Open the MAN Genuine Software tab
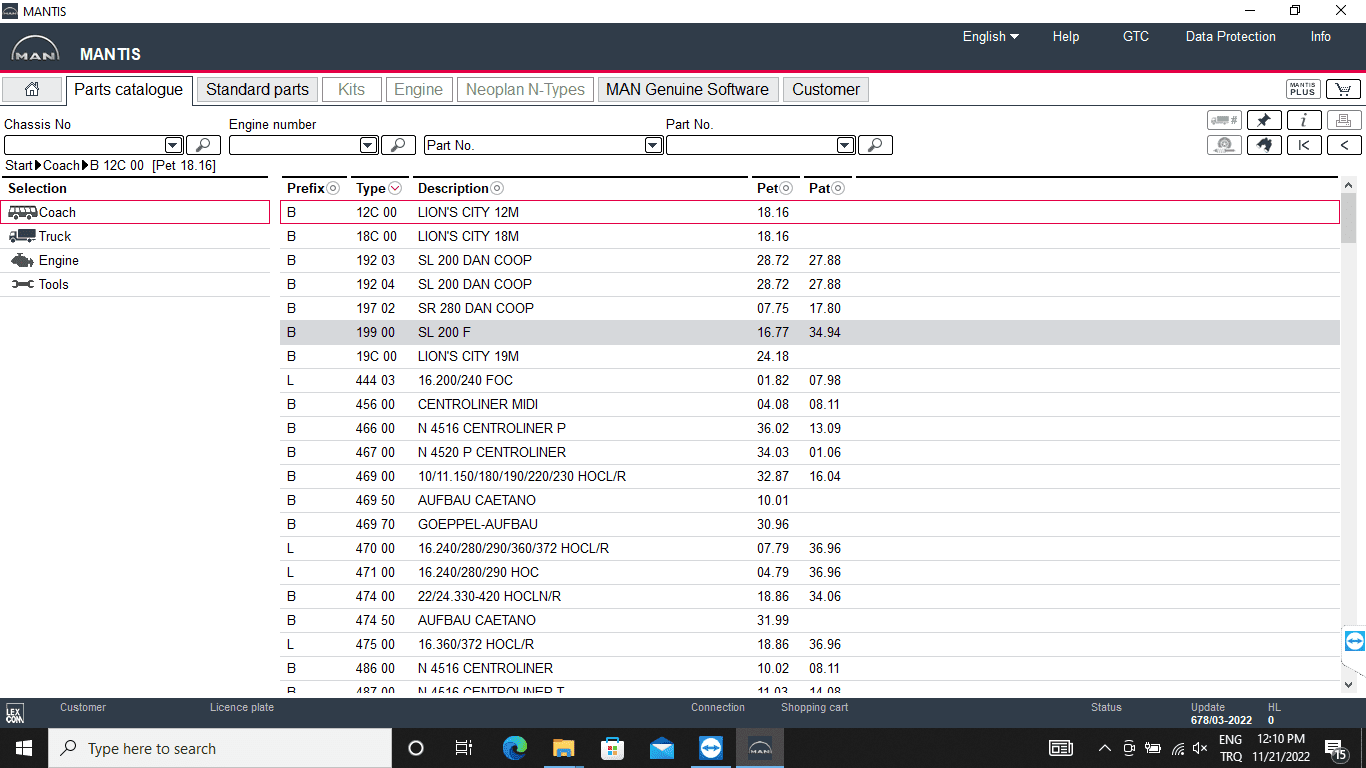The image size is (1366, 768). pyautogui.click(x=687, y=90)
